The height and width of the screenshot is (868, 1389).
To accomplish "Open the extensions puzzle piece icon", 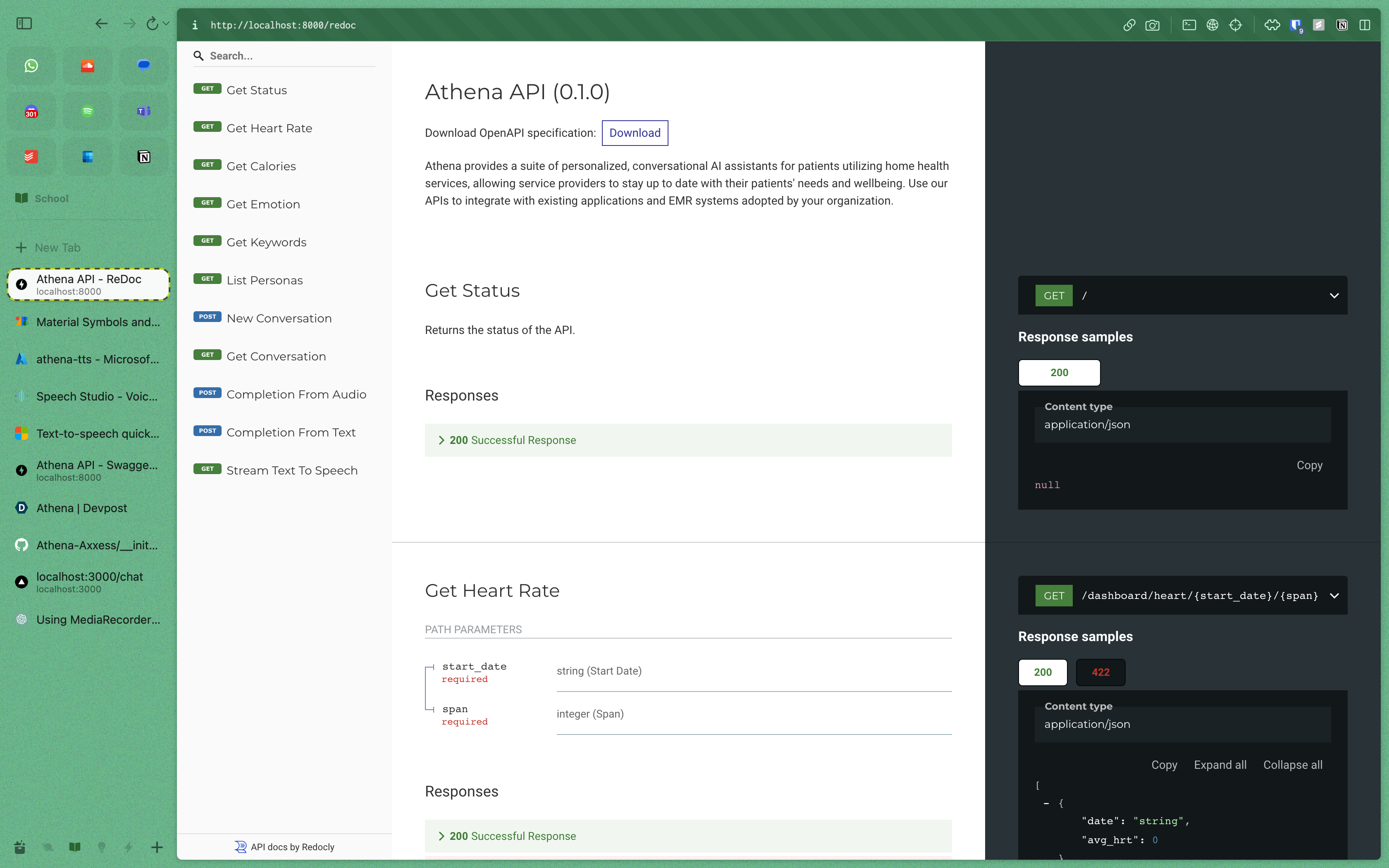I will pyautogui.click(x=1272, y=25).
